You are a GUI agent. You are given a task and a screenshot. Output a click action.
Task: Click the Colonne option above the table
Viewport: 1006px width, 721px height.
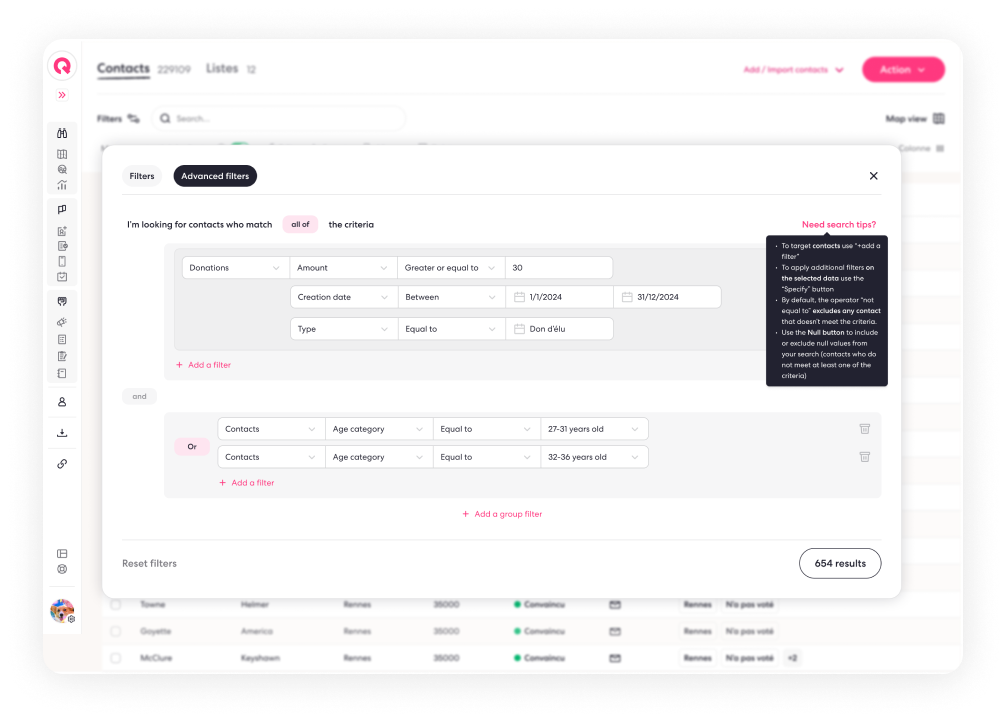pyautogui.click(x=921, y=148)
